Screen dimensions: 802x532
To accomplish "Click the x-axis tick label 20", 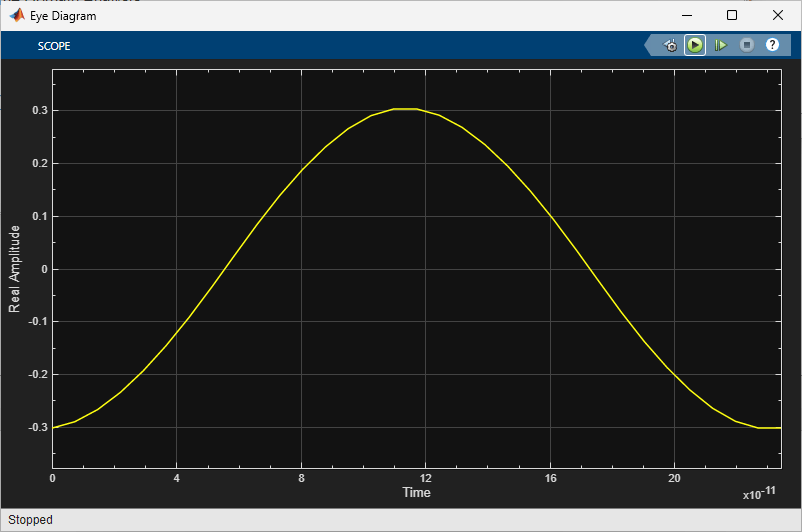I will 674,478.
